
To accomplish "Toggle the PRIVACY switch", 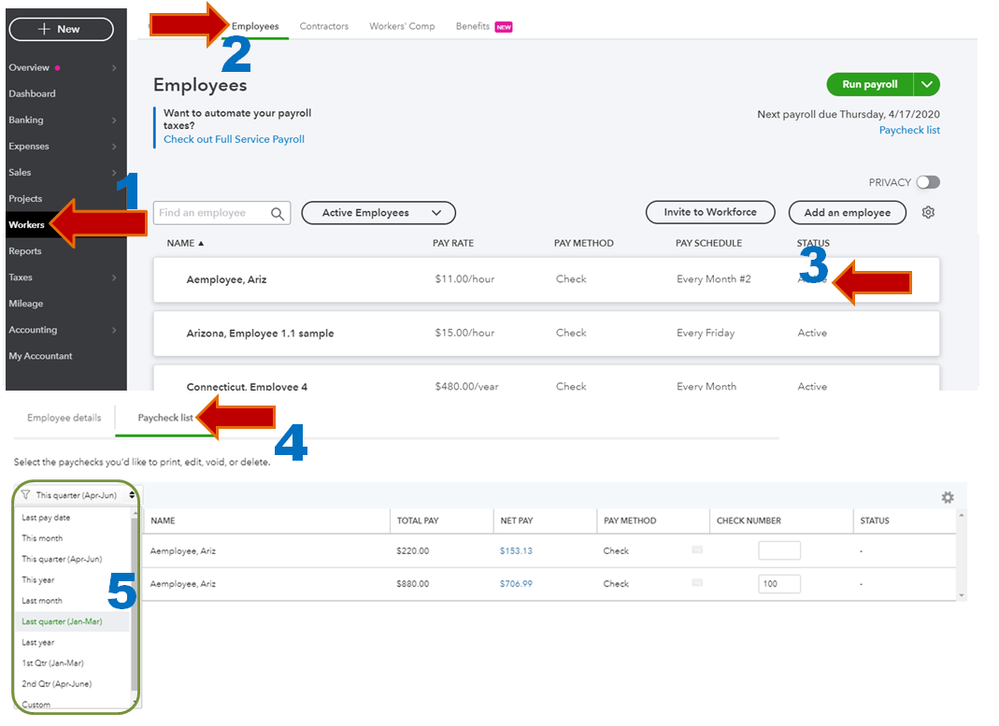I will click(928, 183).
